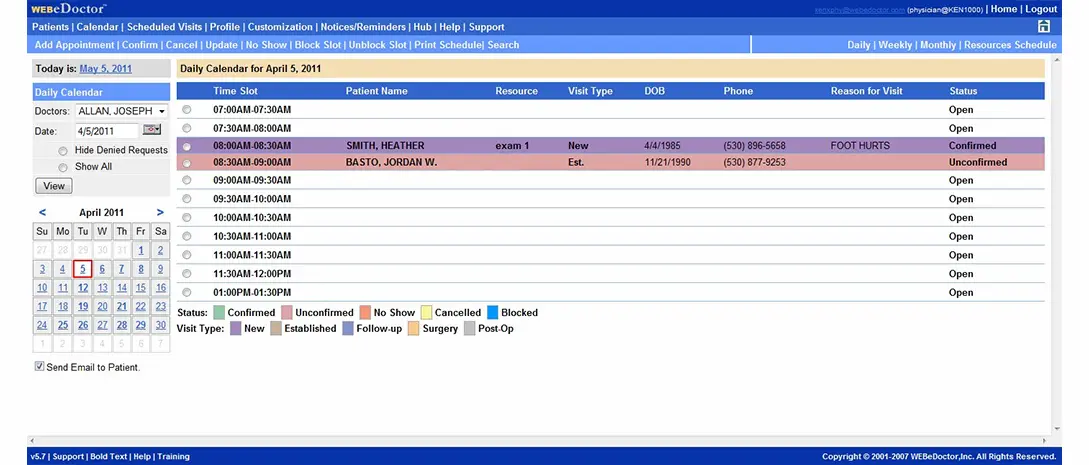Switch to Monthly calendar view
The image size is (1089, 465).
point(938,45)
